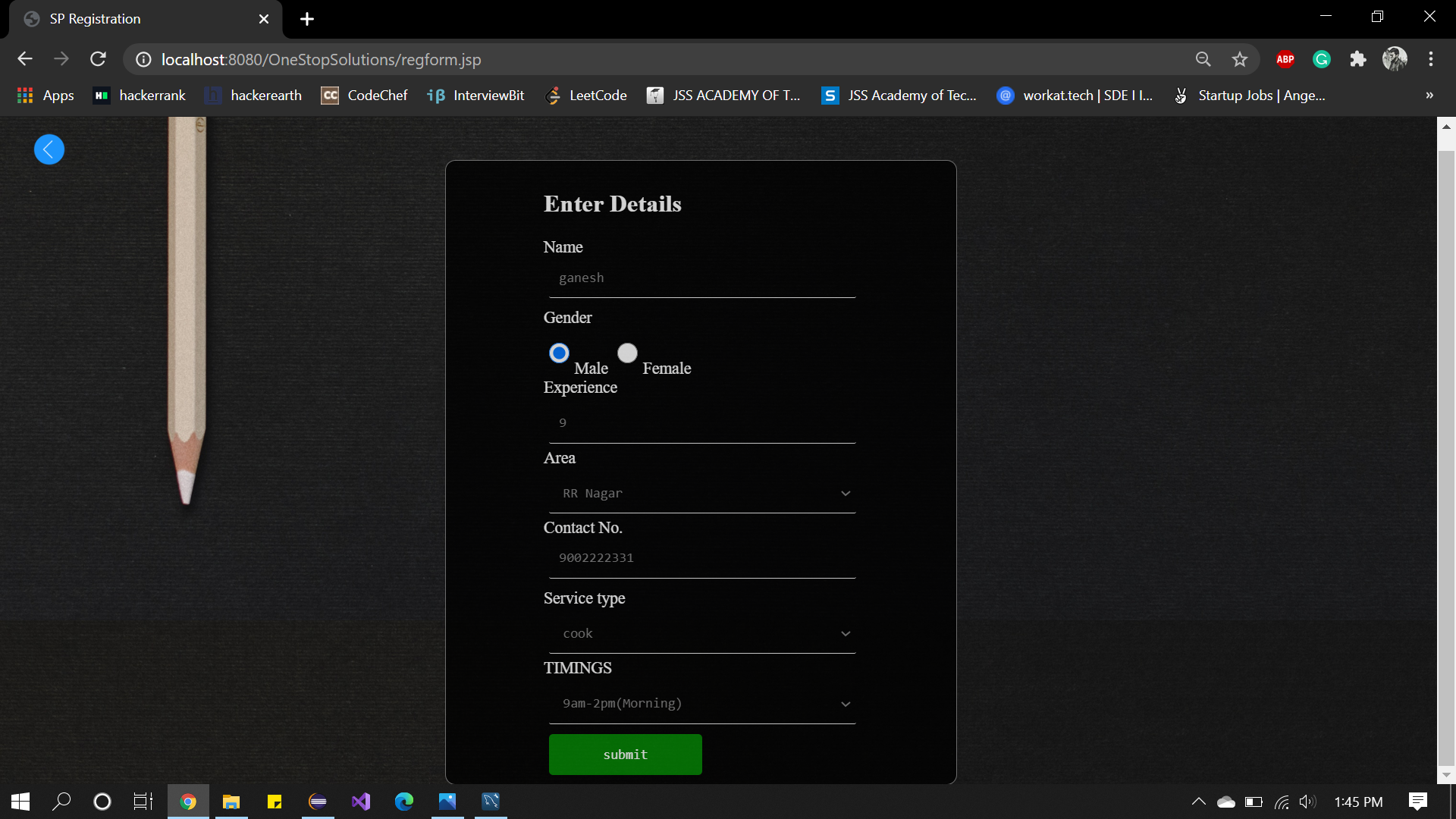Select the Female radio button

[627, 353]
